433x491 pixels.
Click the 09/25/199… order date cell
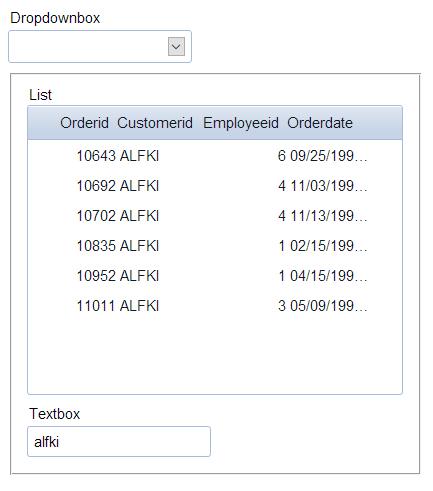tap(329, 156)
